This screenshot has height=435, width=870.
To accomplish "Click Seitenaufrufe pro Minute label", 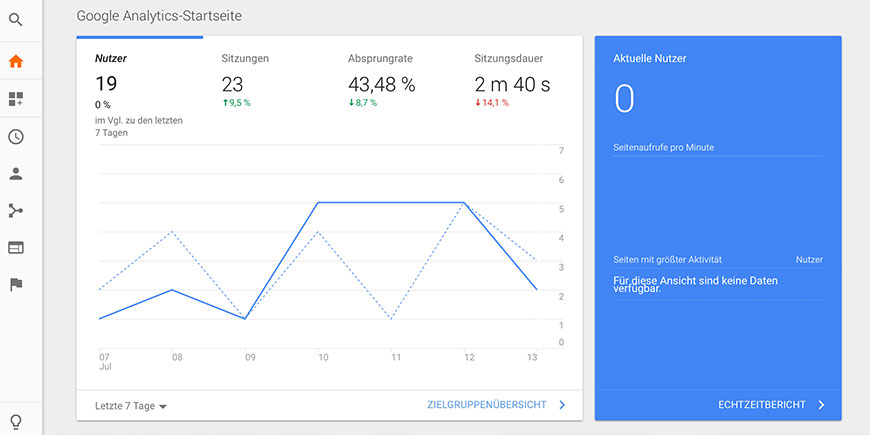I will click(664, 148).
